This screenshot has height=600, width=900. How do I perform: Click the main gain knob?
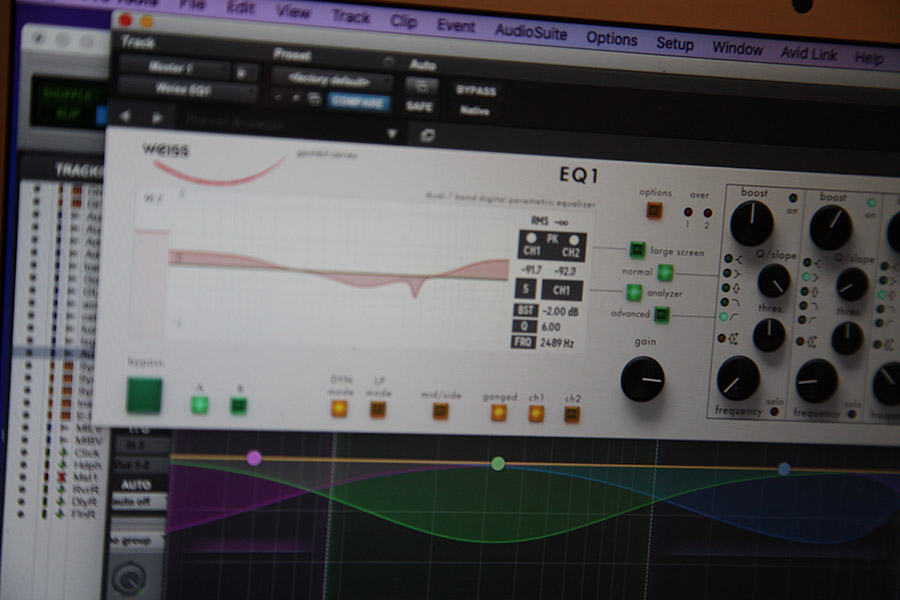(642, 379)
